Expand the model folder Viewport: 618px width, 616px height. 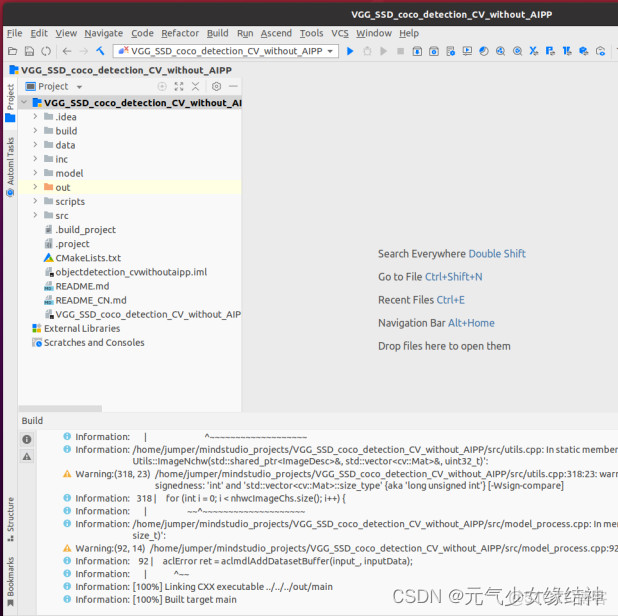[35, 173]
